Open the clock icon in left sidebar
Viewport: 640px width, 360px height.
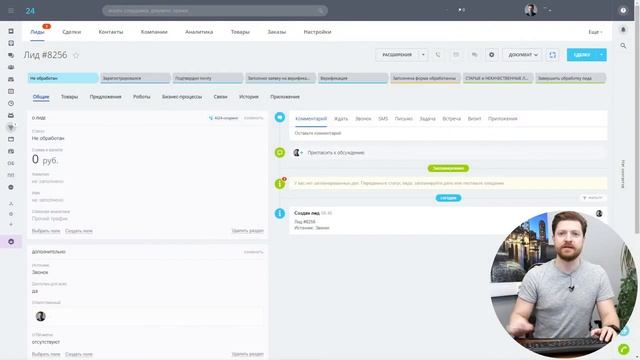(x=11, y=103)
